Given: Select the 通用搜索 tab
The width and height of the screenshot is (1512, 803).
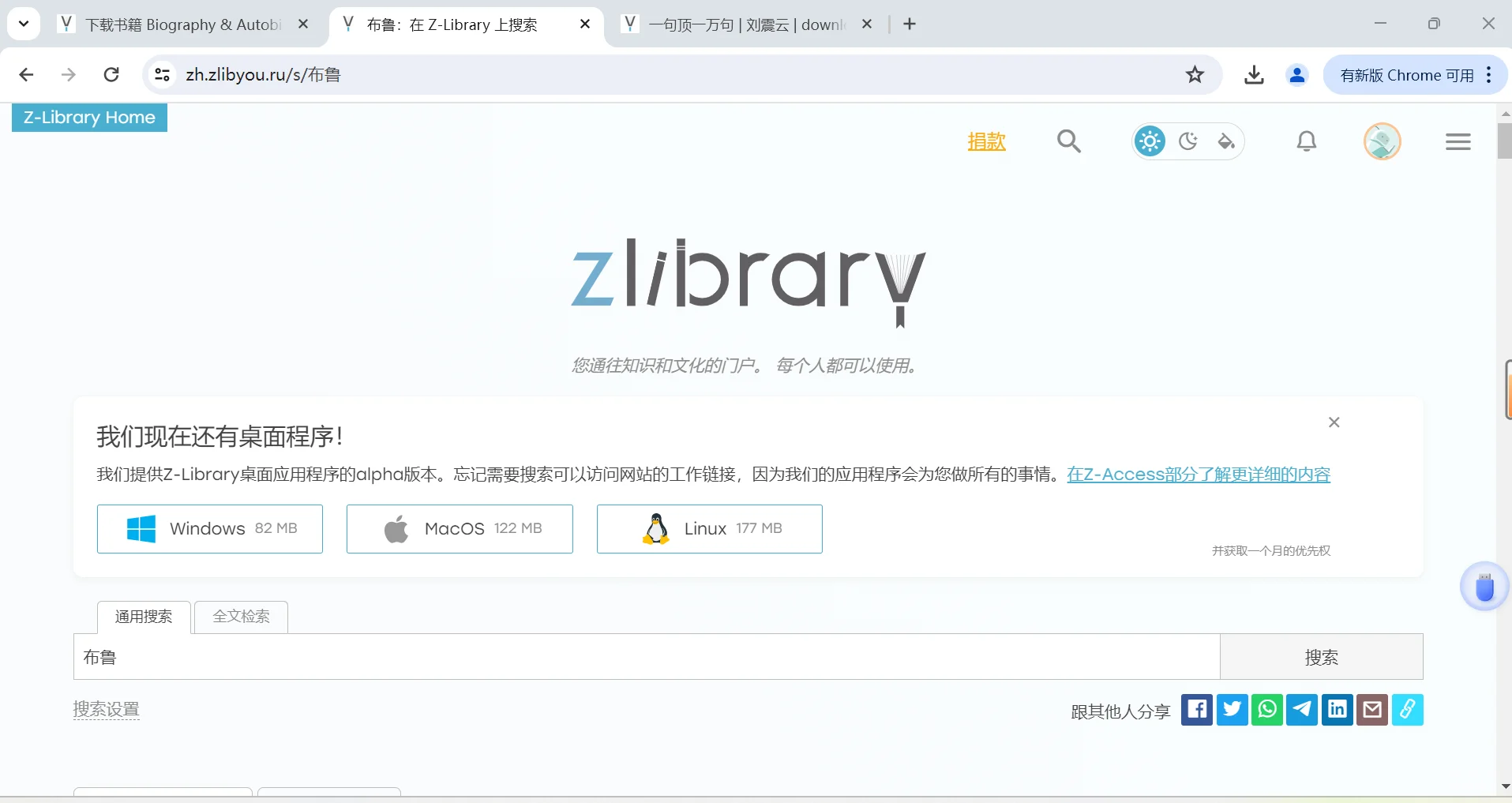Looking at the screenshot, I should [x=144, y=617].
